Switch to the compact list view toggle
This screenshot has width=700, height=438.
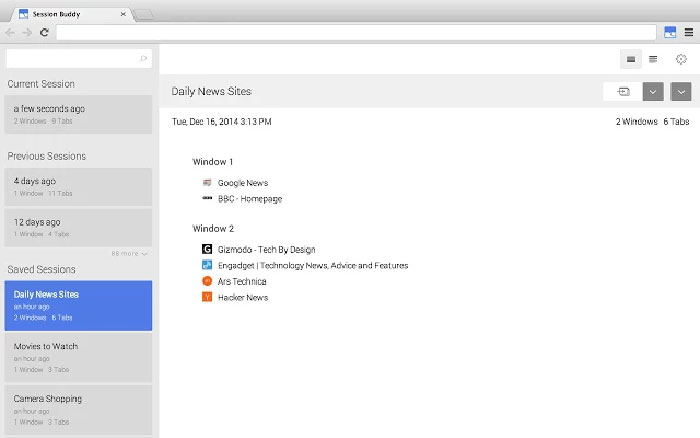(653, 60)
